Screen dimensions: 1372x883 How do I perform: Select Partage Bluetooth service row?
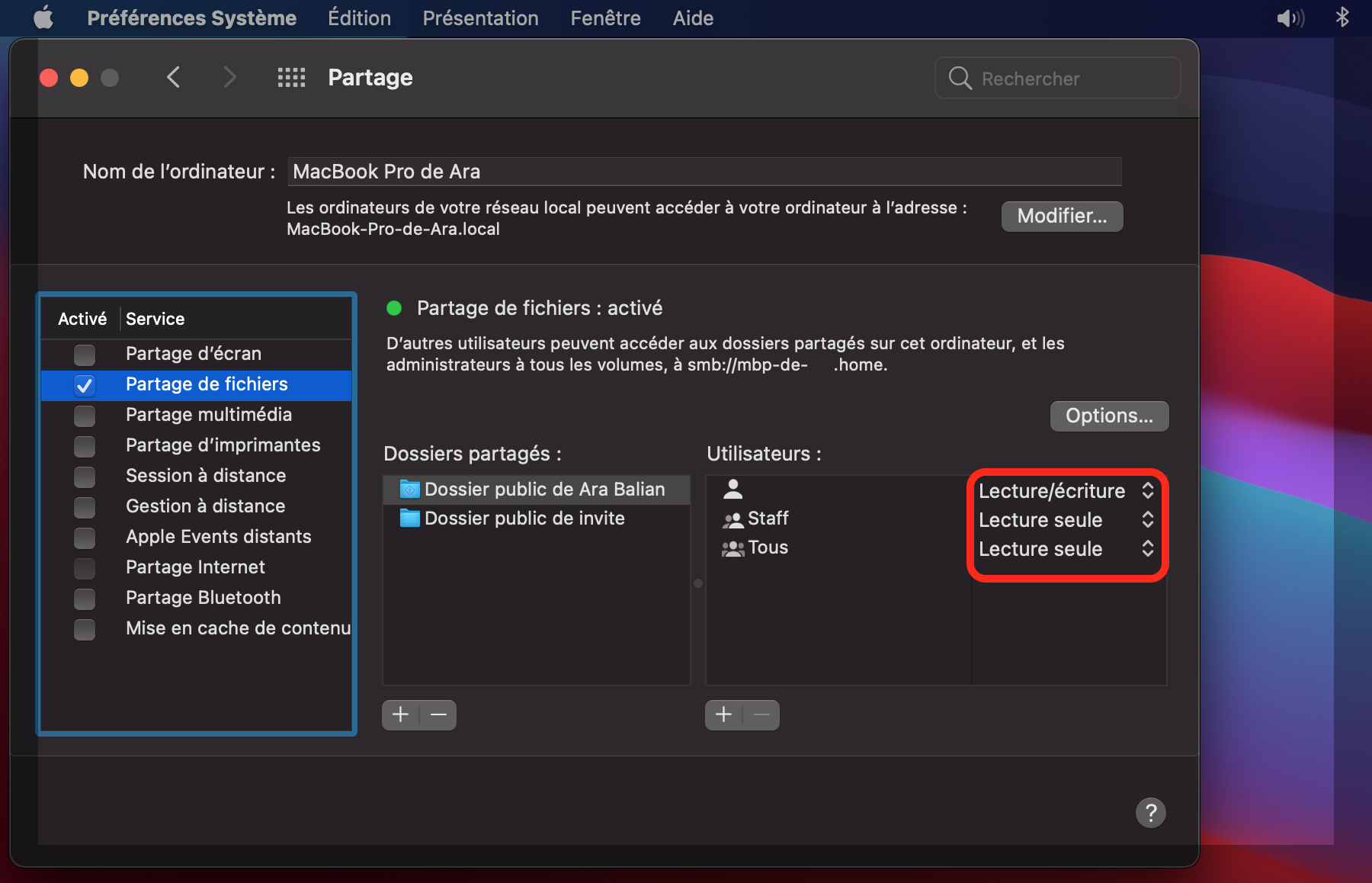[x=196, y=598]
